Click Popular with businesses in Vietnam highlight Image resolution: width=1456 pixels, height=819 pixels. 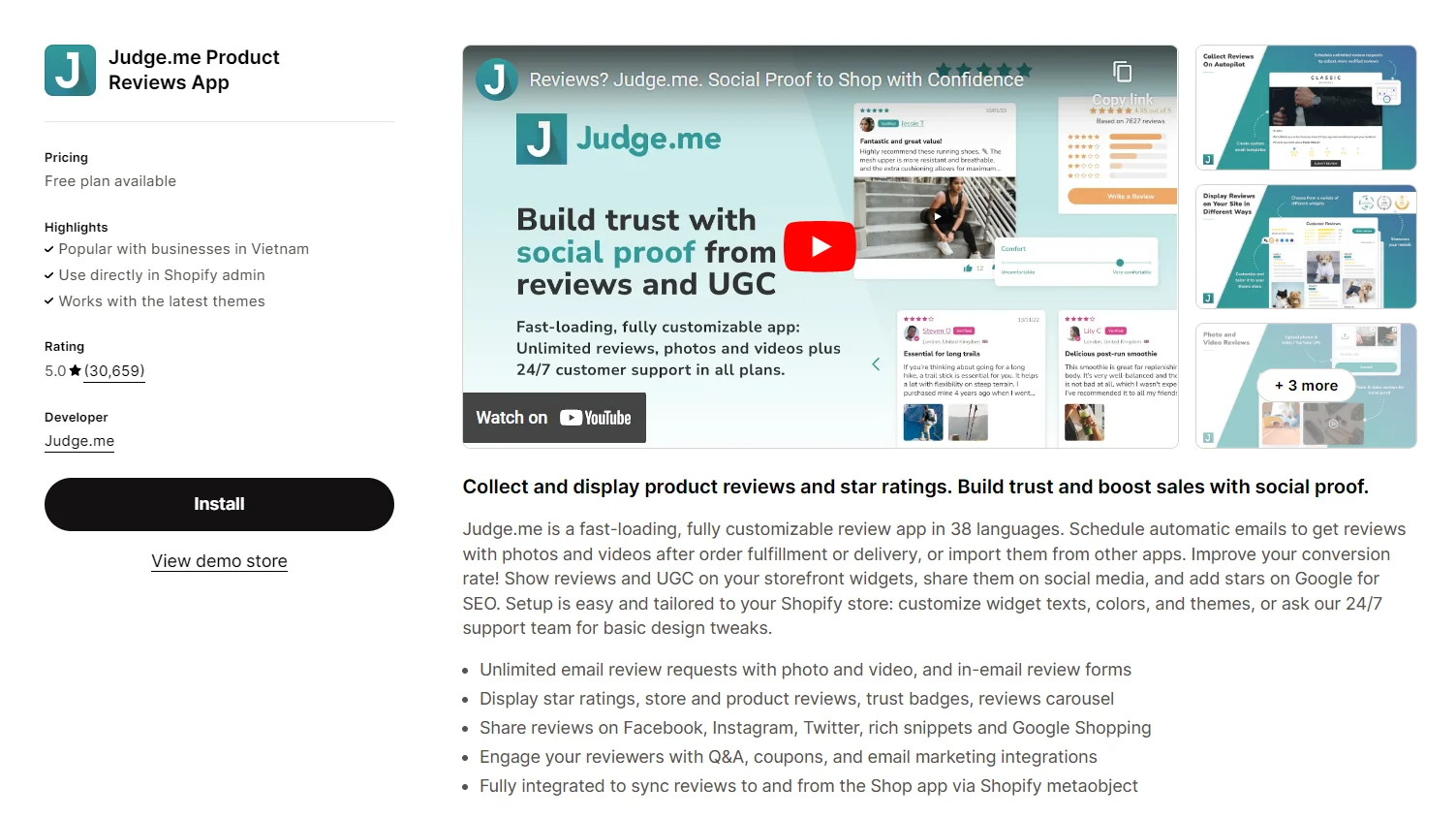point(183,249)
